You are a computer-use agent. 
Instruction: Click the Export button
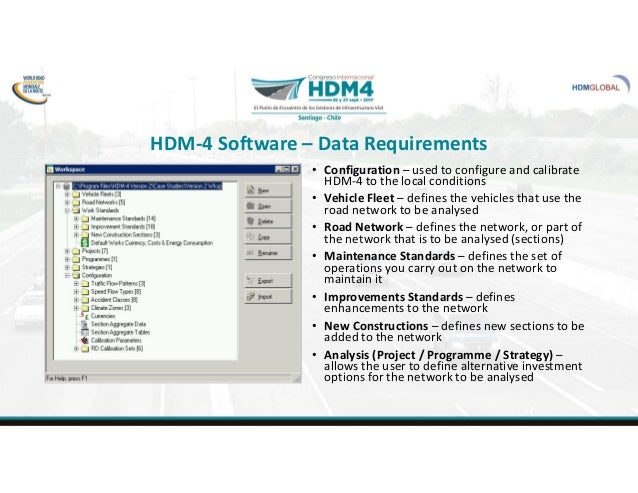tap(269, 281)
